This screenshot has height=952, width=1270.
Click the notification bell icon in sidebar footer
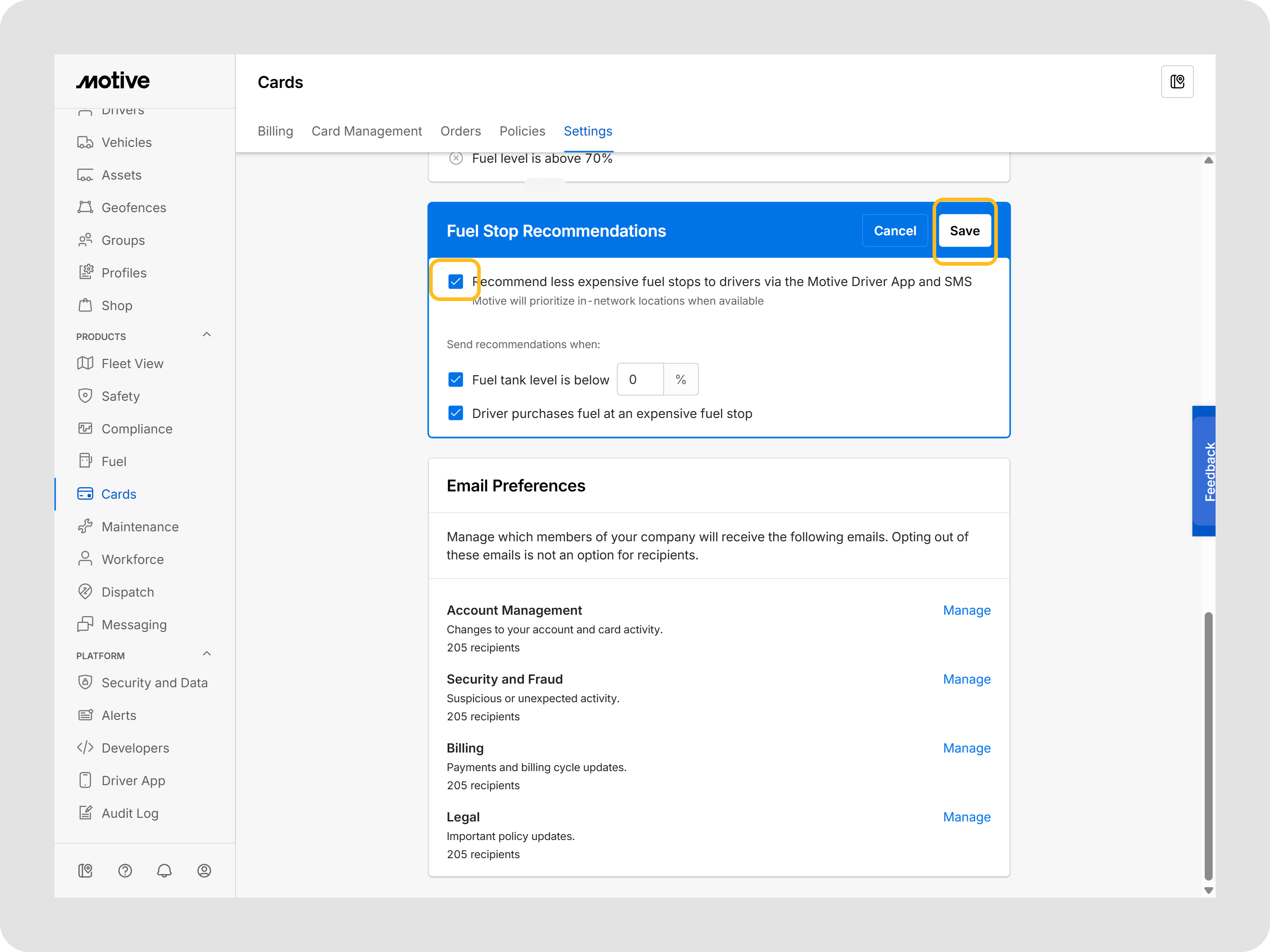click(x=164, y=870)
